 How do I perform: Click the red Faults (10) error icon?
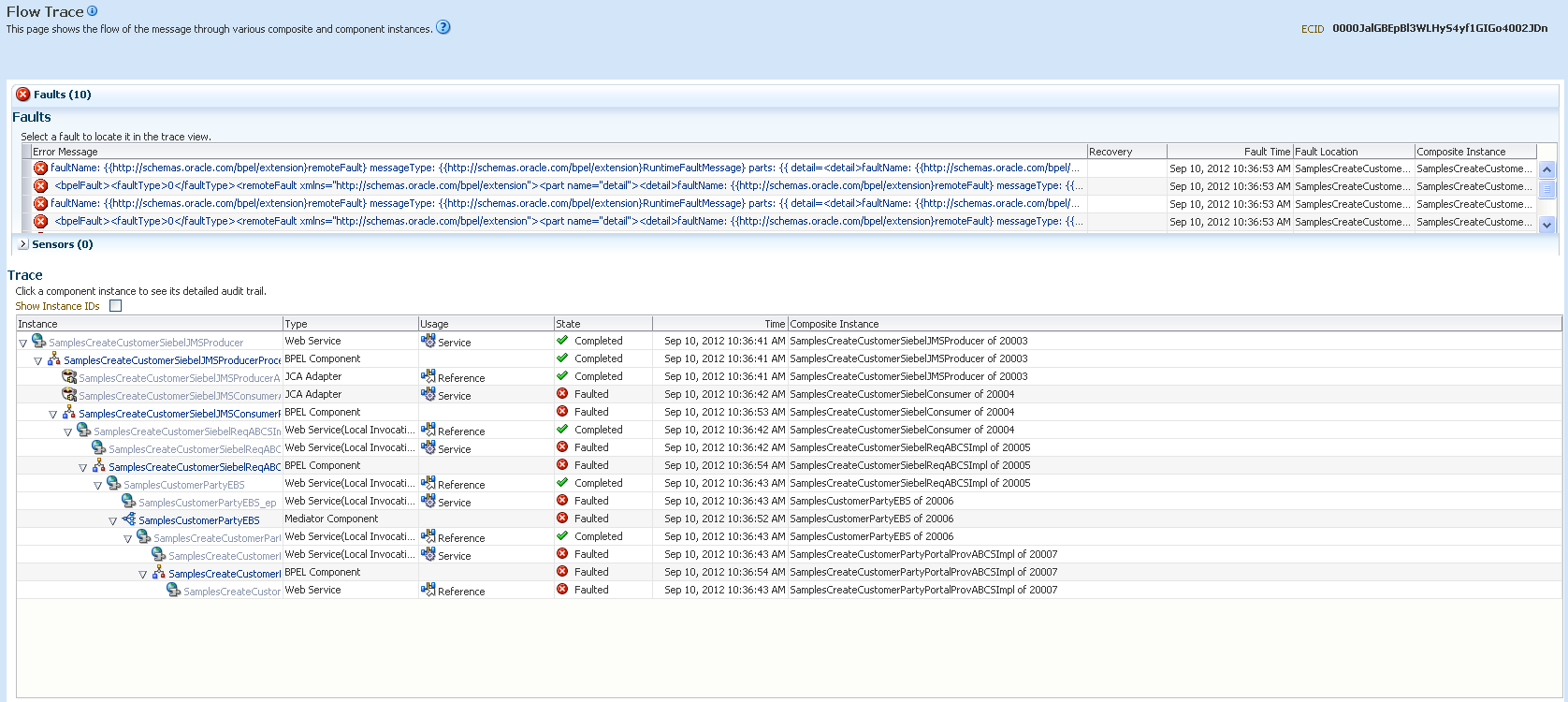pos(23,95)
